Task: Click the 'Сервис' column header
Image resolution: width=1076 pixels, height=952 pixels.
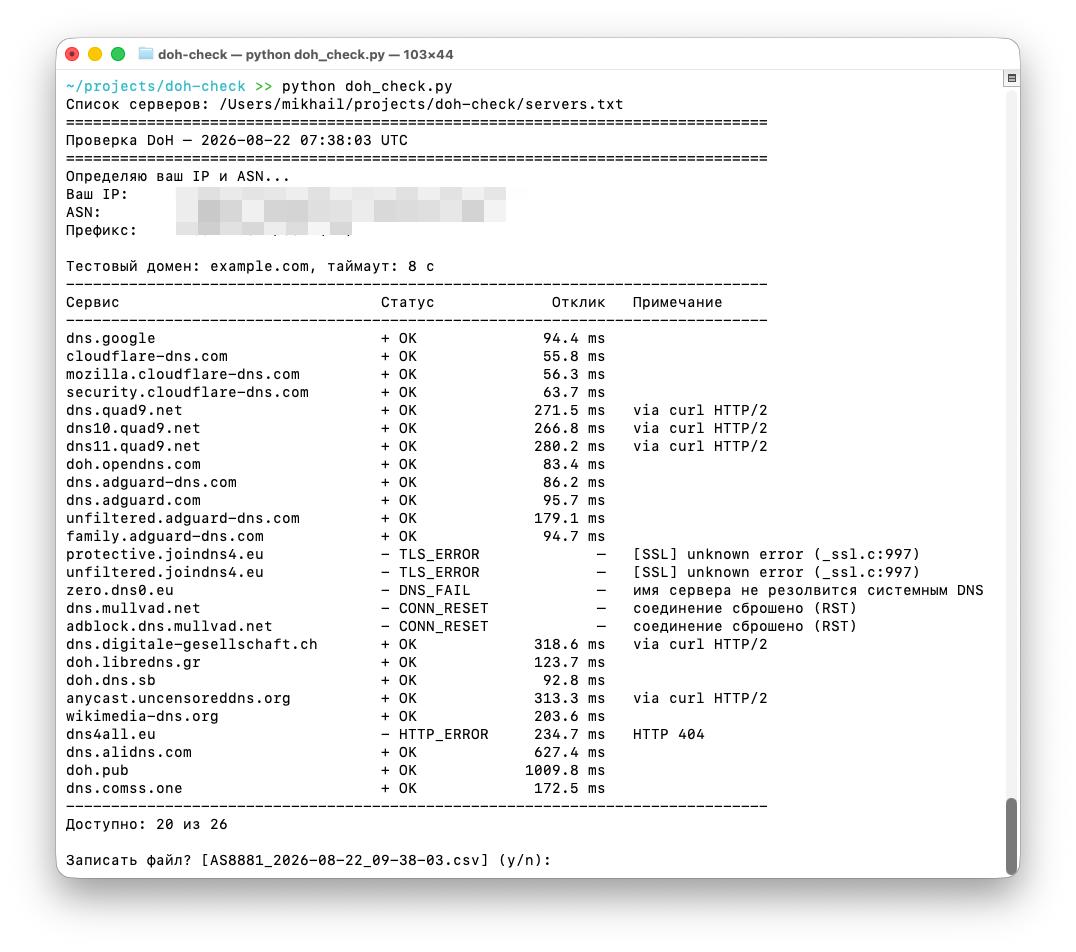Action: click(x=93, y=302)
